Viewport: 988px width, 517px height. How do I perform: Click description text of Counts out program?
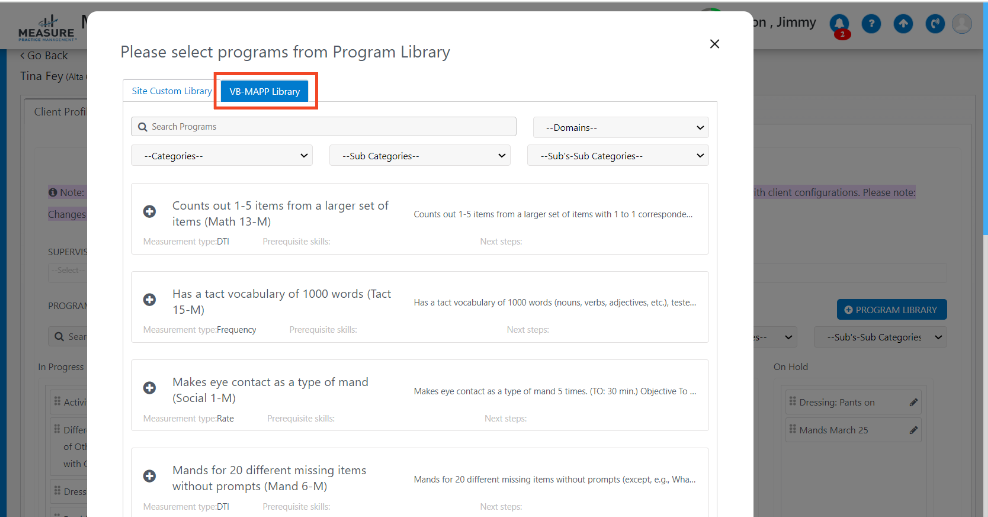coord(554,214)
